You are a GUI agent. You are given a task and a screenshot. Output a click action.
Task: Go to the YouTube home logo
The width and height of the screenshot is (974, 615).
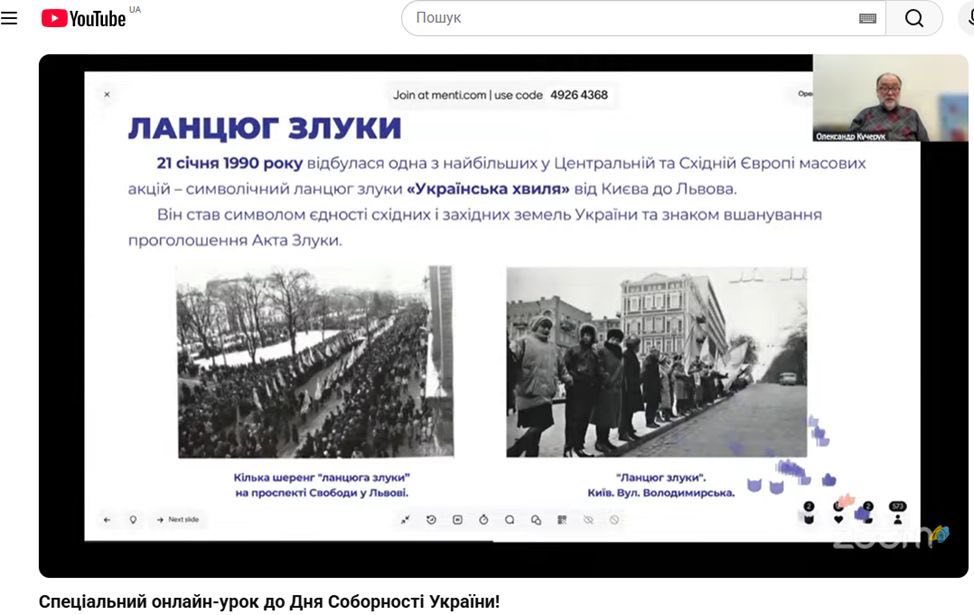(83, 19)
